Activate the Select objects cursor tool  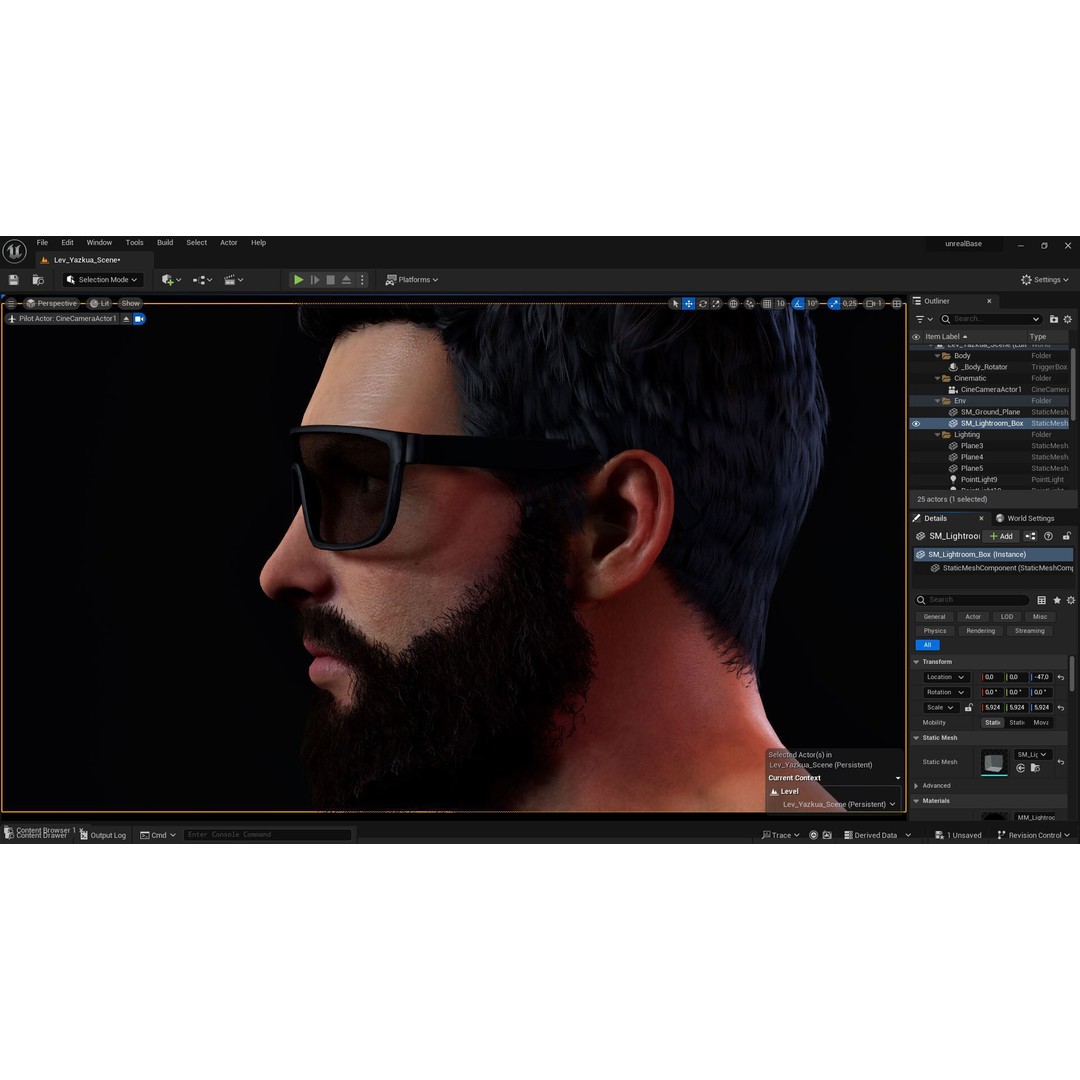click(x=675, y=304)
